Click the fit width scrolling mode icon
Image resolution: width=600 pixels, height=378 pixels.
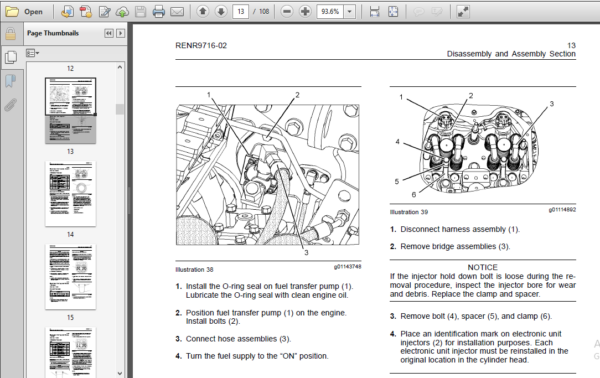click(374, 12)
